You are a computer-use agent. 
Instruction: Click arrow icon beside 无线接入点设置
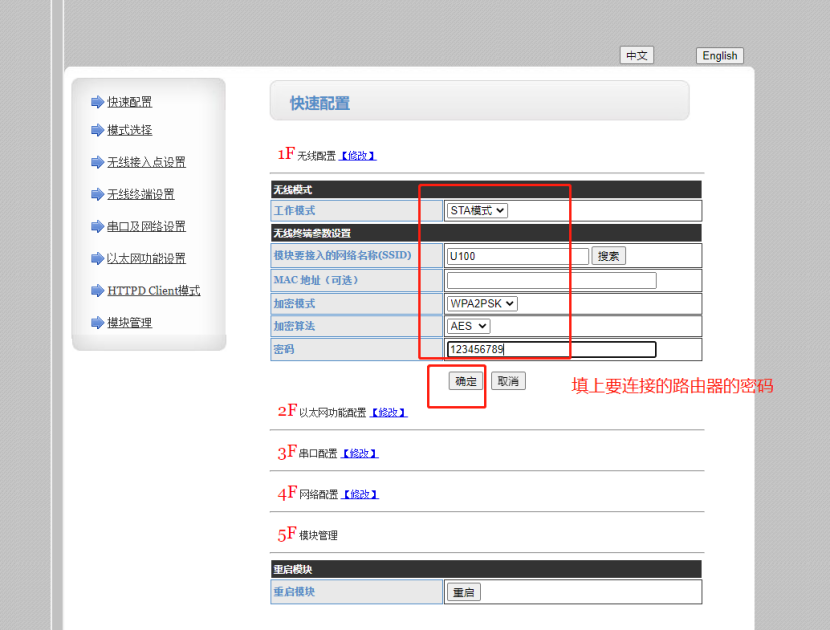[97, 162]
